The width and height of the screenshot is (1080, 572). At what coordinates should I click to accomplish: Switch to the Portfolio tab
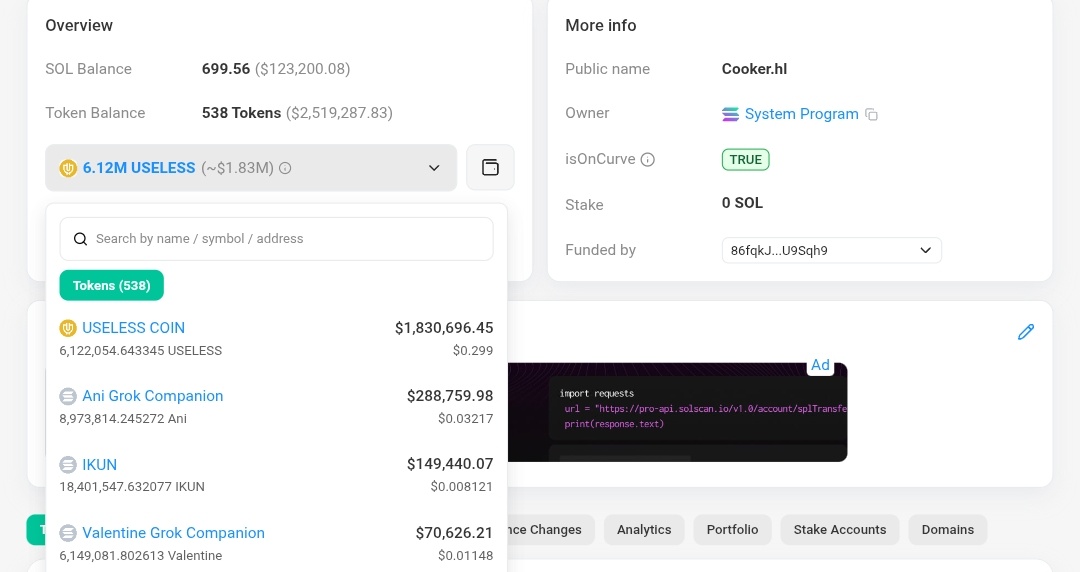click(x=732, y=529)
